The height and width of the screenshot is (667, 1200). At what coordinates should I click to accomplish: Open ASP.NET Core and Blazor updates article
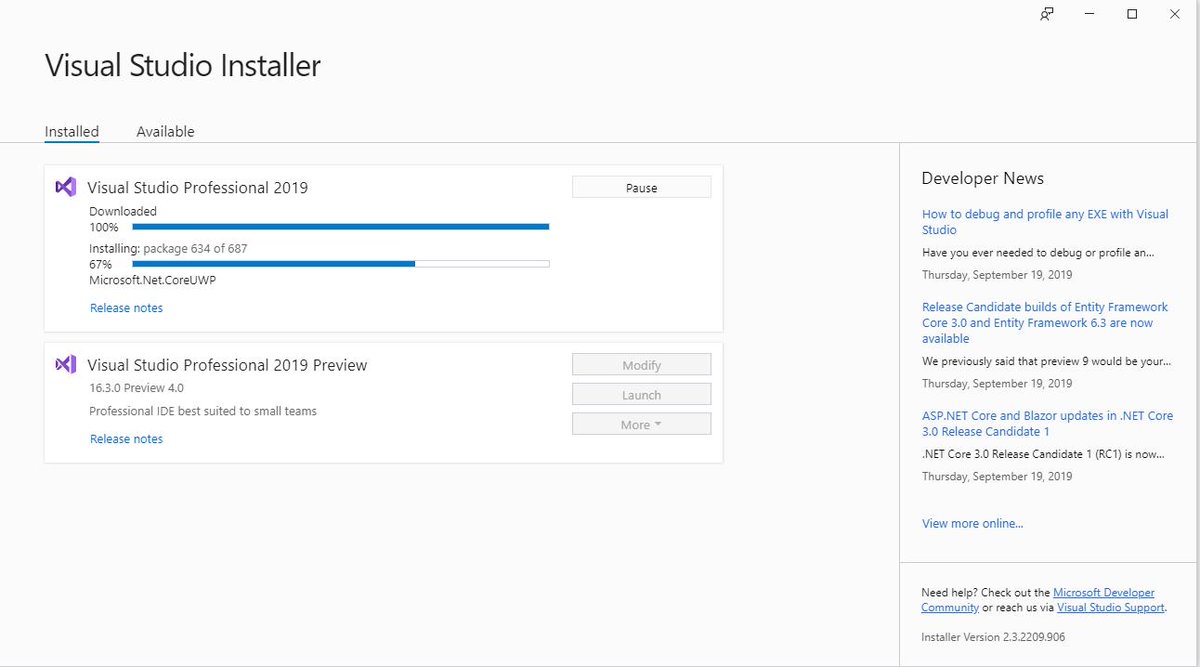tap(1047, 423)
